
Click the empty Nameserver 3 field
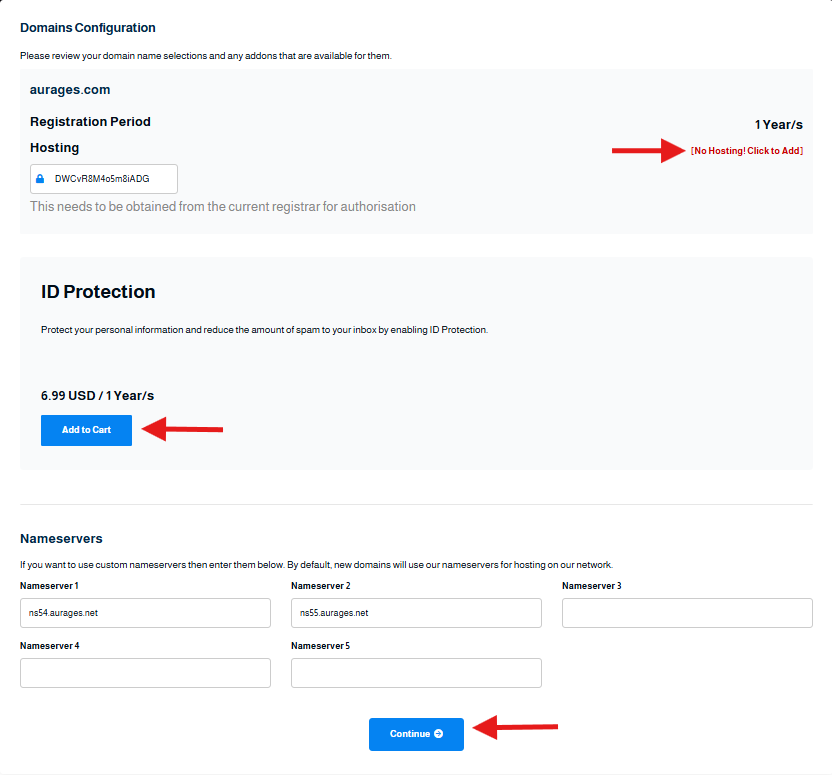[687, 613]
